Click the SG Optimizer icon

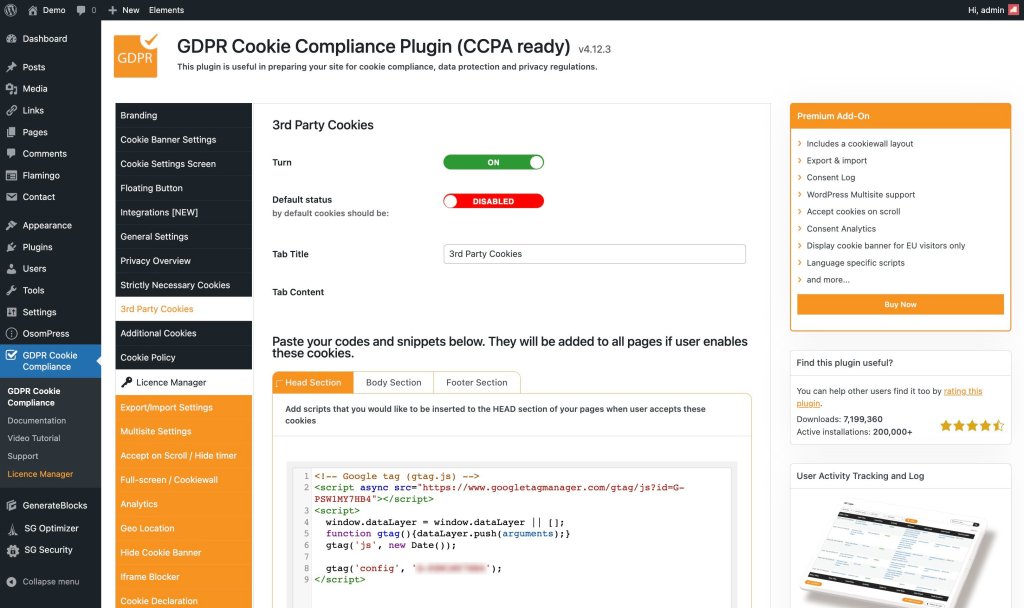[12, 528]
